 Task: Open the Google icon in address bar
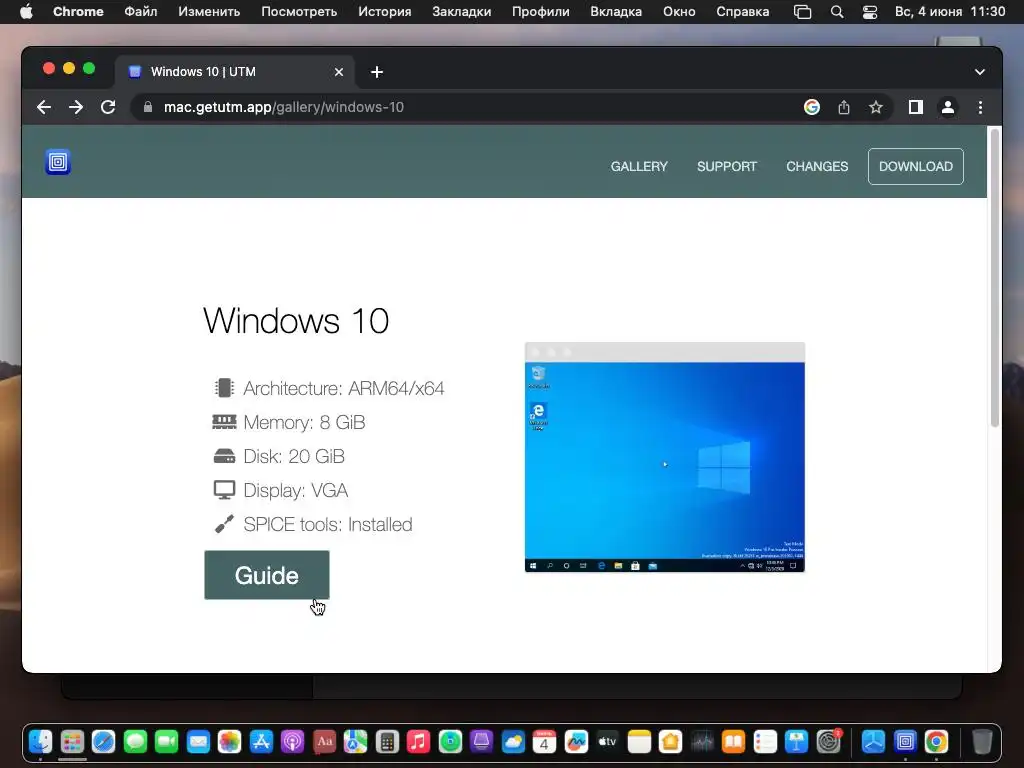(812, 107)
